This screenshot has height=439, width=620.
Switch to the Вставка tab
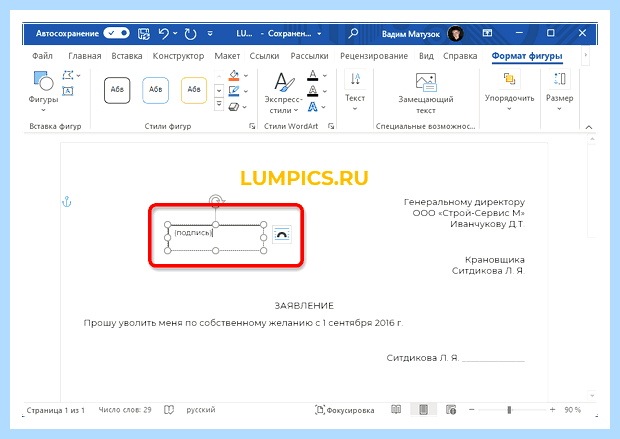click(127, 56)
